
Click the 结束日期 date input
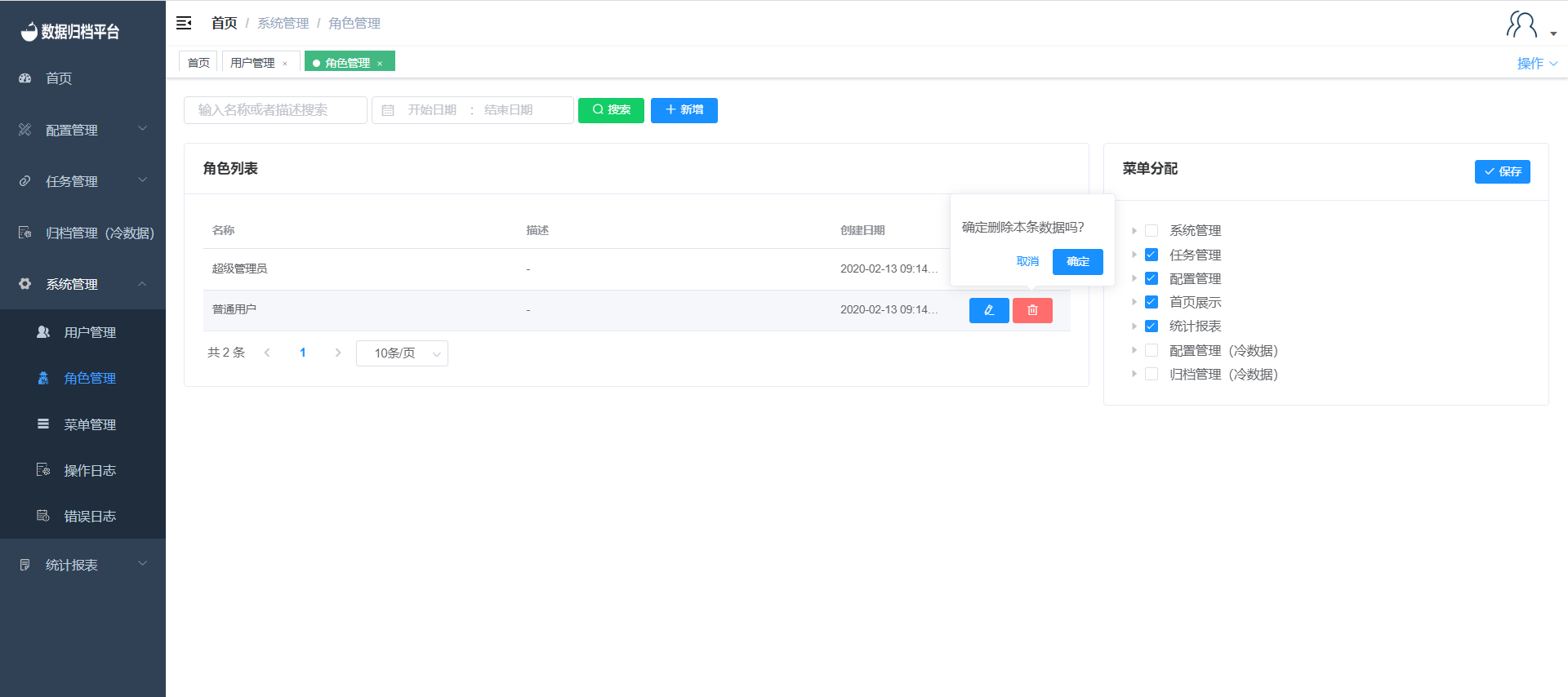tap(508, 110)
